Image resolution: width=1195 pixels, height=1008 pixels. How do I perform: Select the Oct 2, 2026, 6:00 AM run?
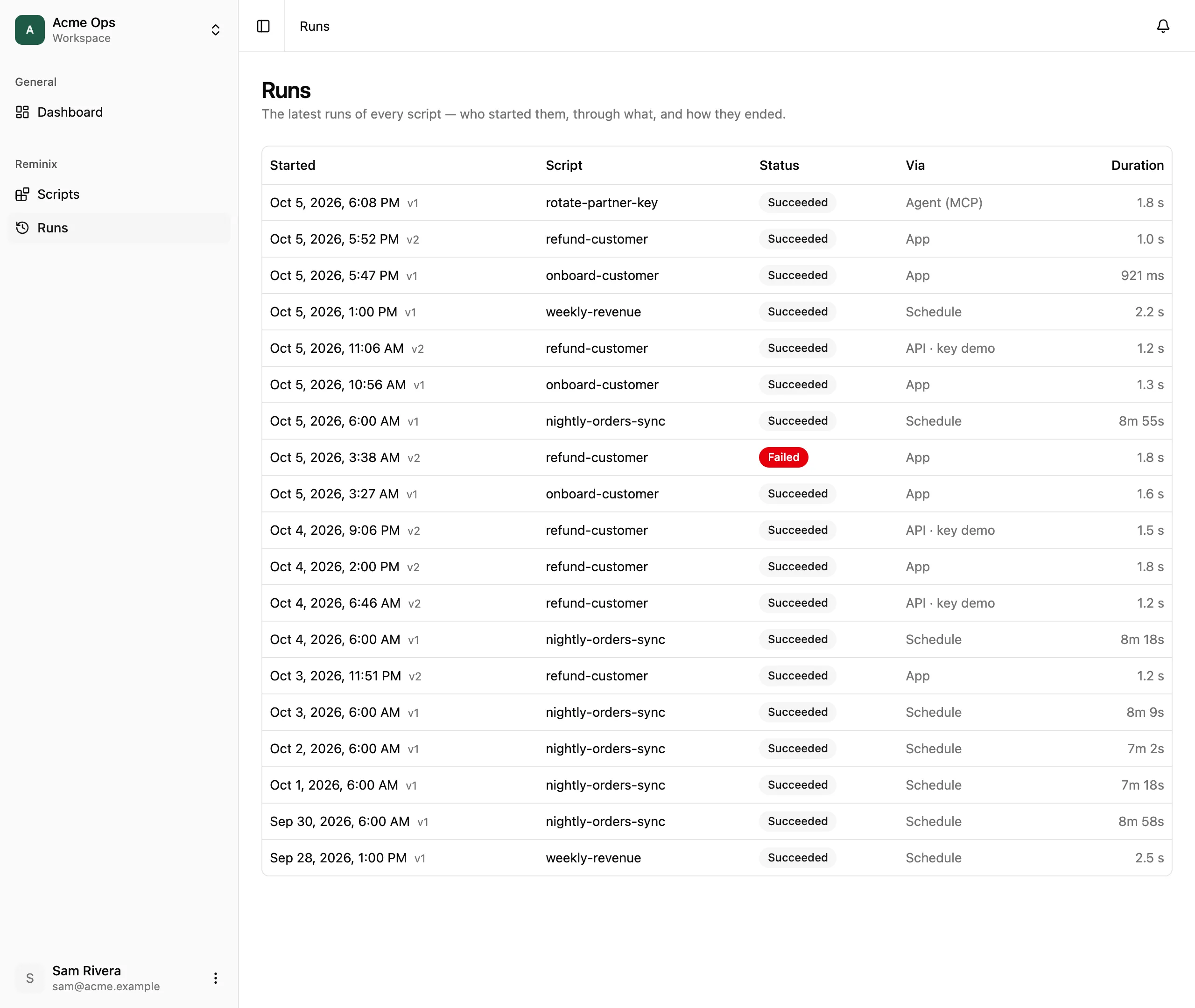[717, 749]
